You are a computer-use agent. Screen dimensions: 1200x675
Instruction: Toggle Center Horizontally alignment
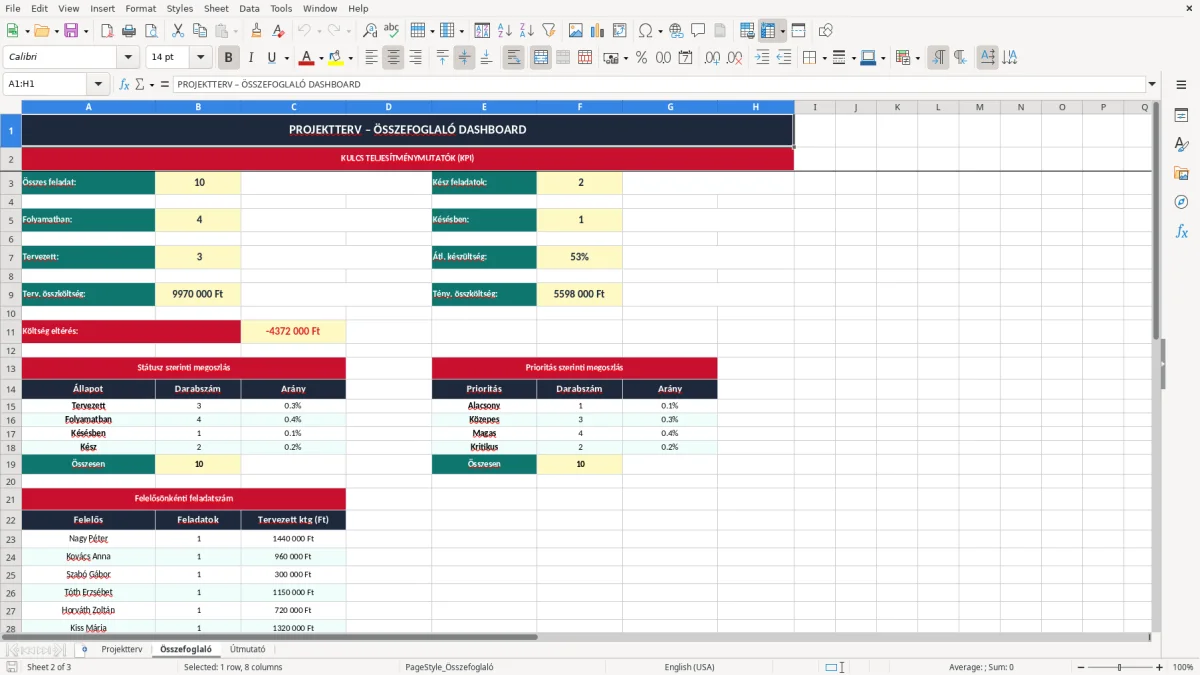pos(393,58)
